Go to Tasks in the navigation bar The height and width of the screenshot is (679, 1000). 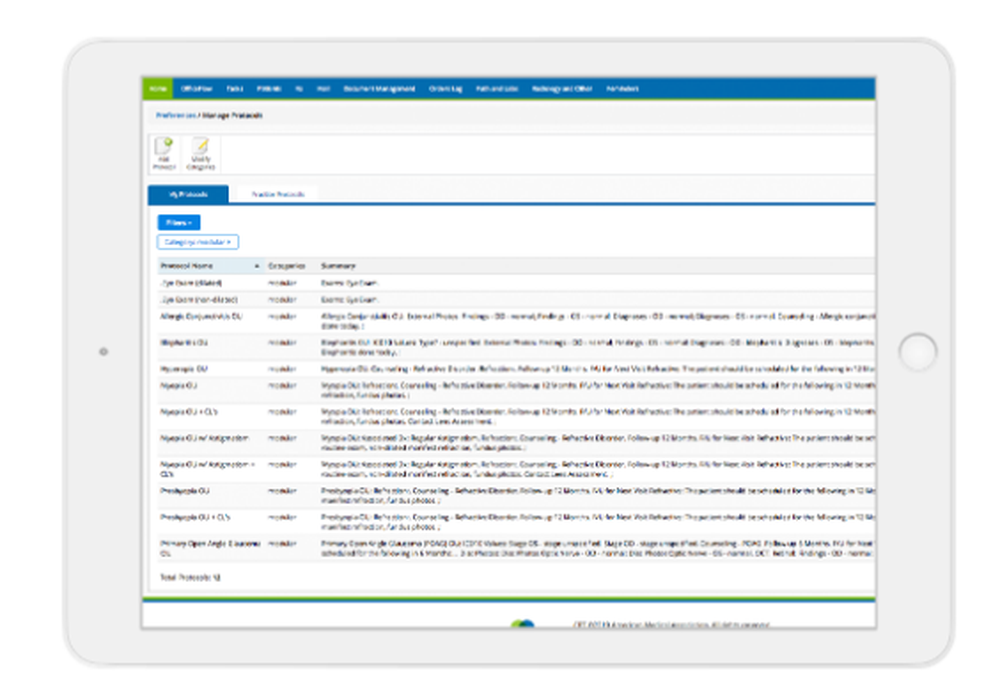tap(235, 89)
